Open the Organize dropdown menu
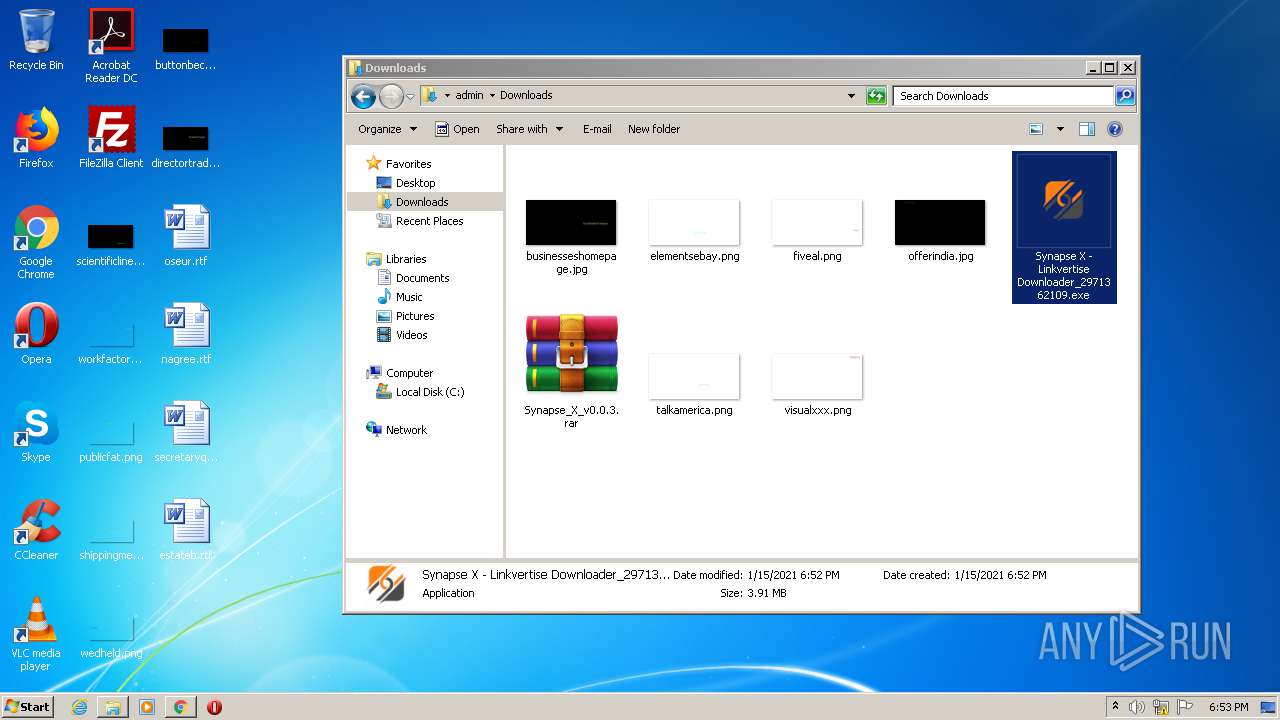 click(387, 129)
